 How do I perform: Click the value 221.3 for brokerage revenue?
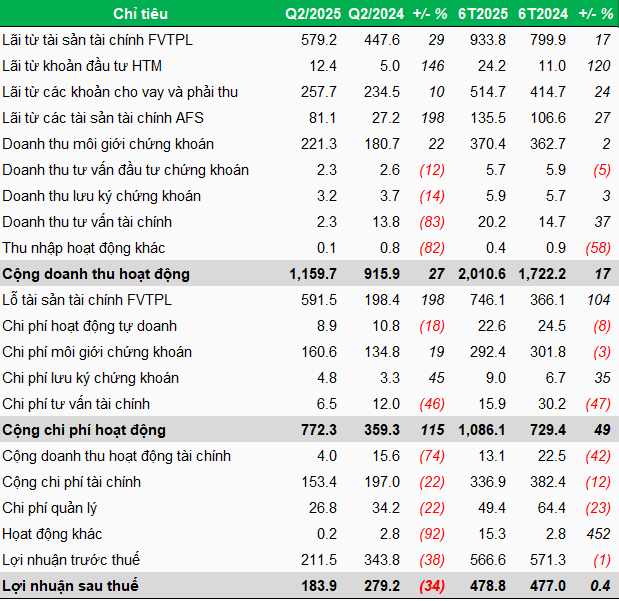coord(319,144)
